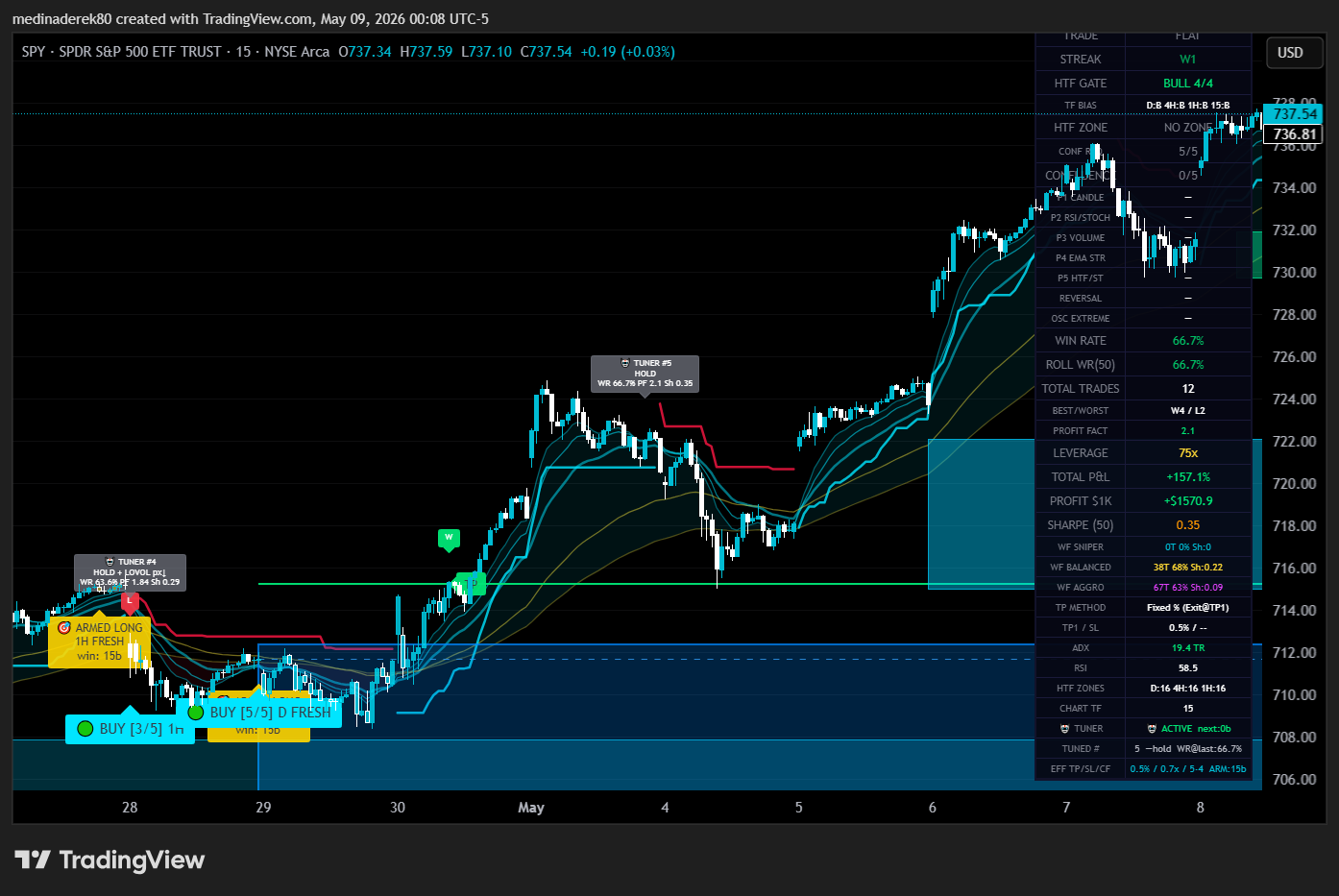
Task: Click the PROFIT FACT 2.1 value
Action: [1188, 431]
